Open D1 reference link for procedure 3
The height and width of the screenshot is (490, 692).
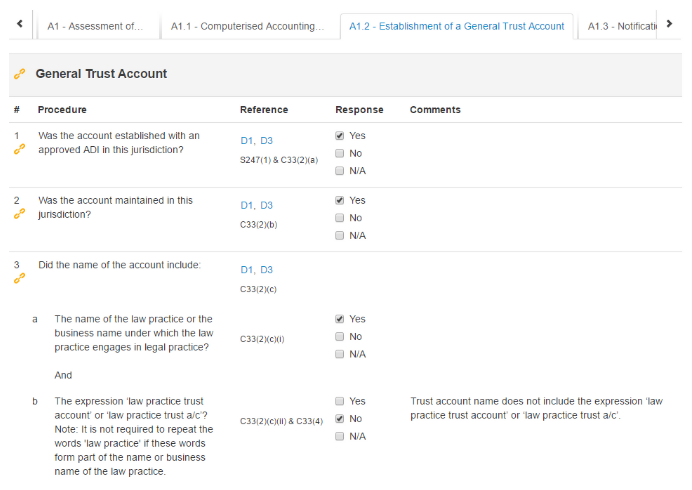[247, 270]
